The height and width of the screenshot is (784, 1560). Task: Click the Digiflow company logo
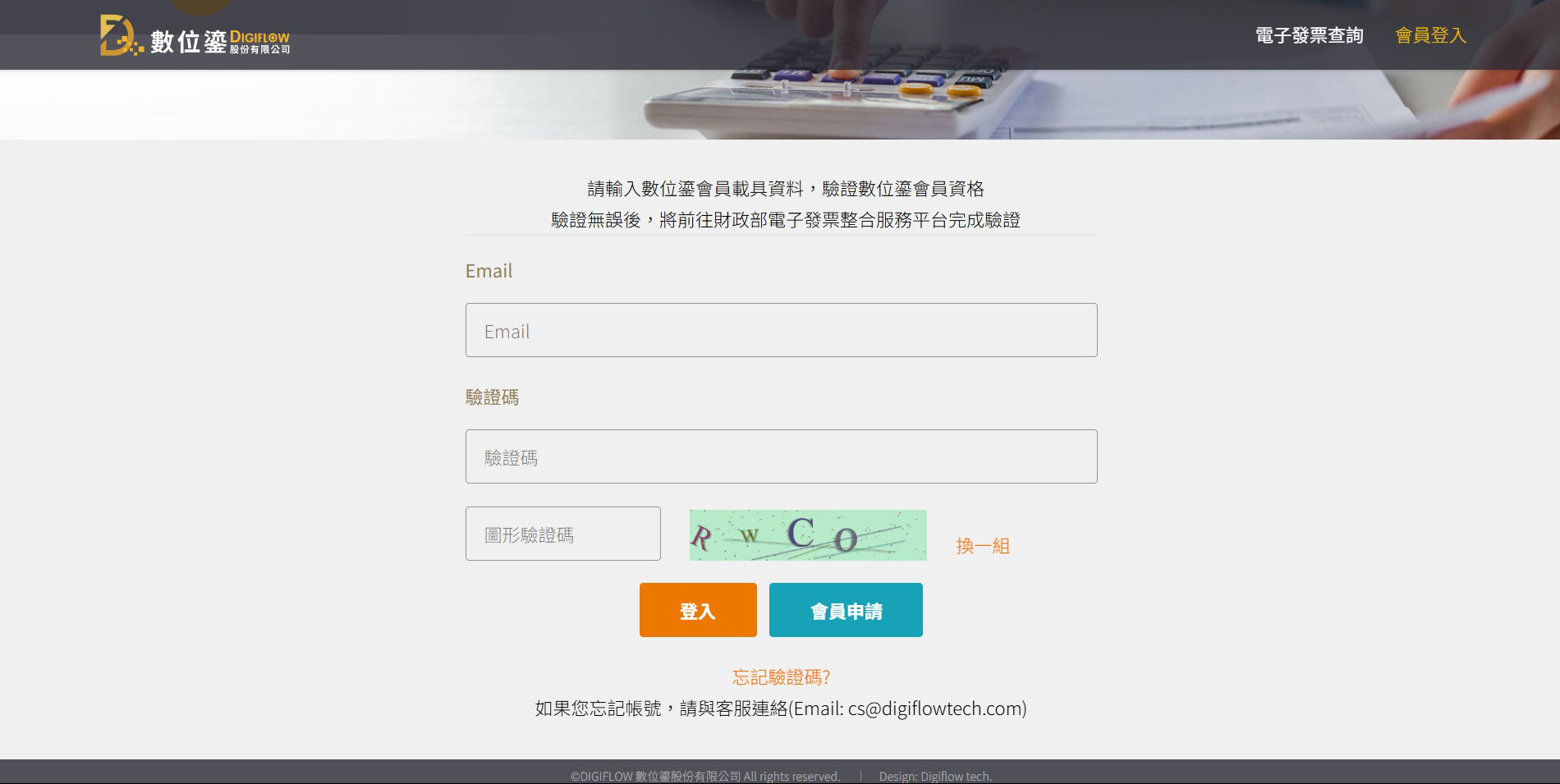point(195,37)
